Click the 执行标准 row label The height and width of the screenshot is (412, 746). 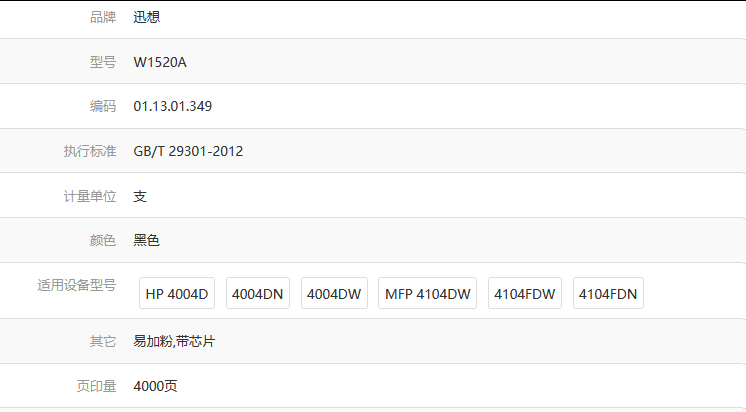[x=90, y=151]
